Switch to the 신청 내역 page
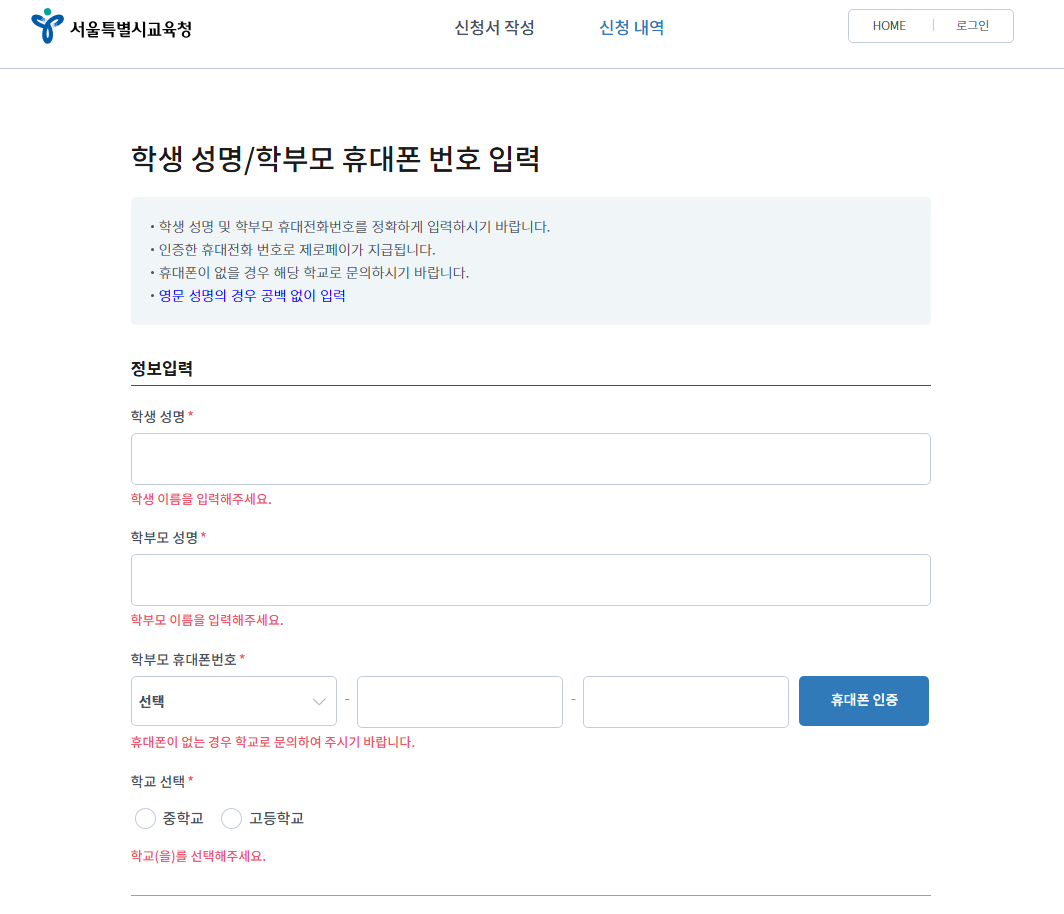Image resolution: width=1064 pixels, height=914 pixels. tap(632, 27)
